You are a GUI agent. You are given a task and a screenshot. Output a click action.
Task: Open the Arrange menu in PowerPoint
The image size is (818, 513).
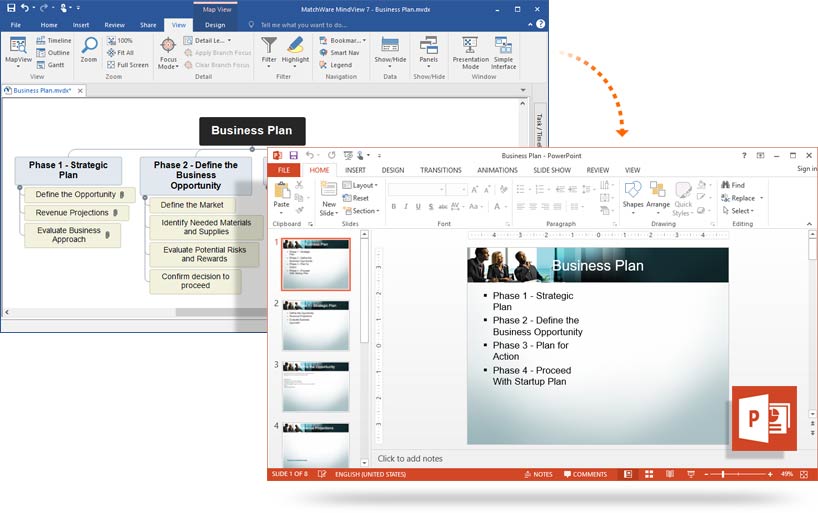(x=658, y=197)
